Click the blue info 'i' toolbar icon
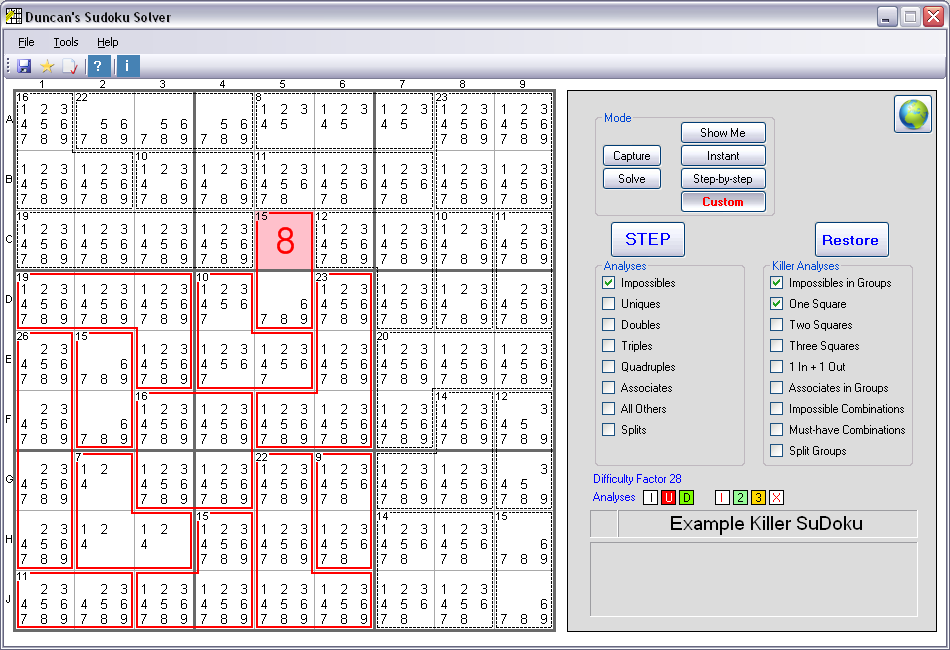 coord(128,66)
